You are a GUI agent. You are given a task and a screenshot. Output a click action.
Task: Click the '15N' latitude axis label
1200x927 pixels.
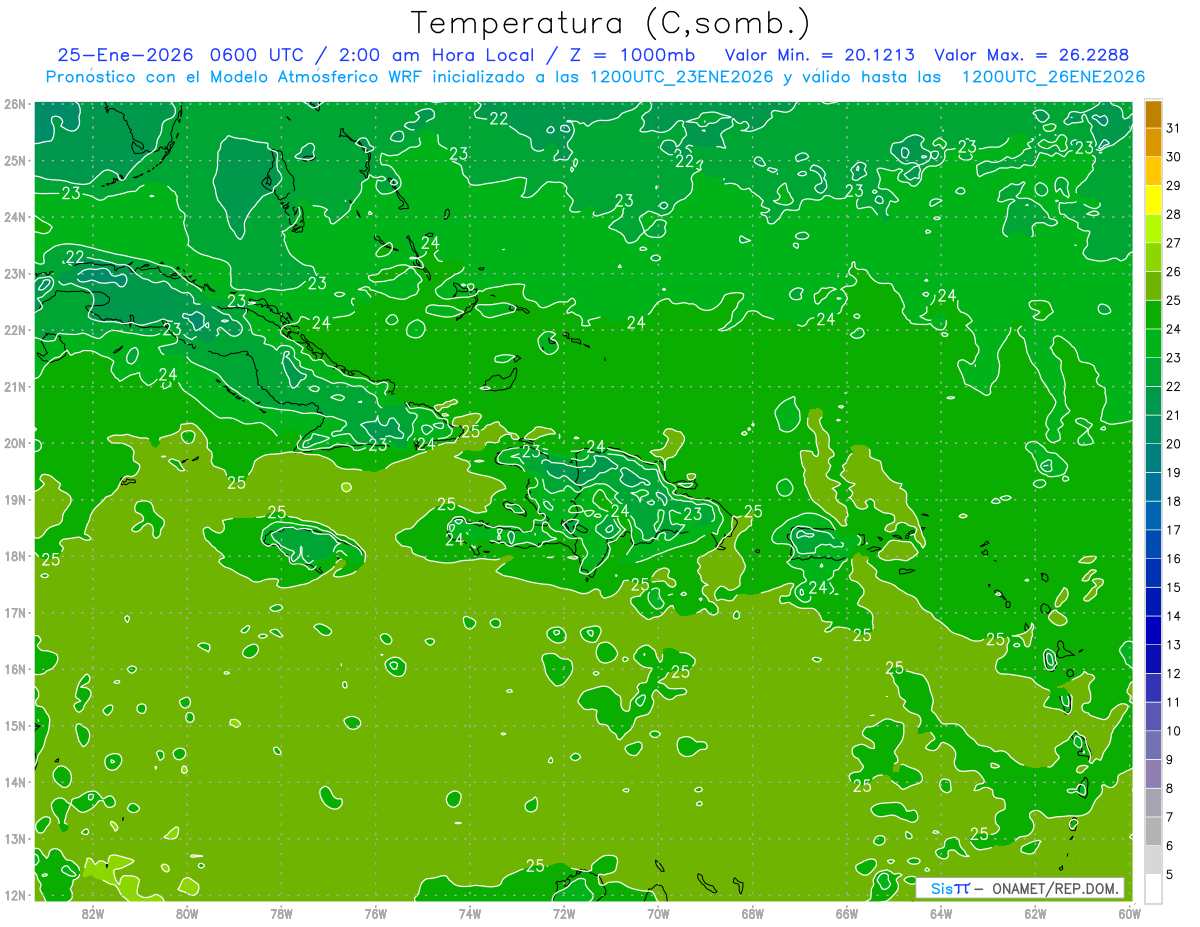16,725
